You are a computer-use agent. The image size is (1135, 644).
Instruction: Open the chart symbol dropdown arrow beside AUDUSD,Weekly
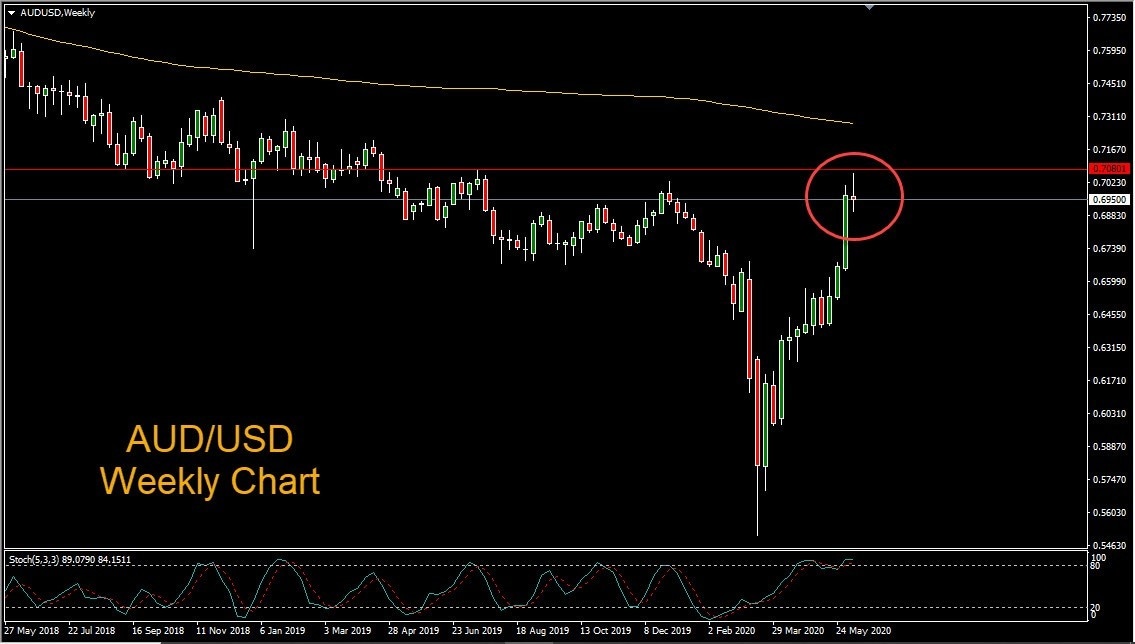click(10, 13)
